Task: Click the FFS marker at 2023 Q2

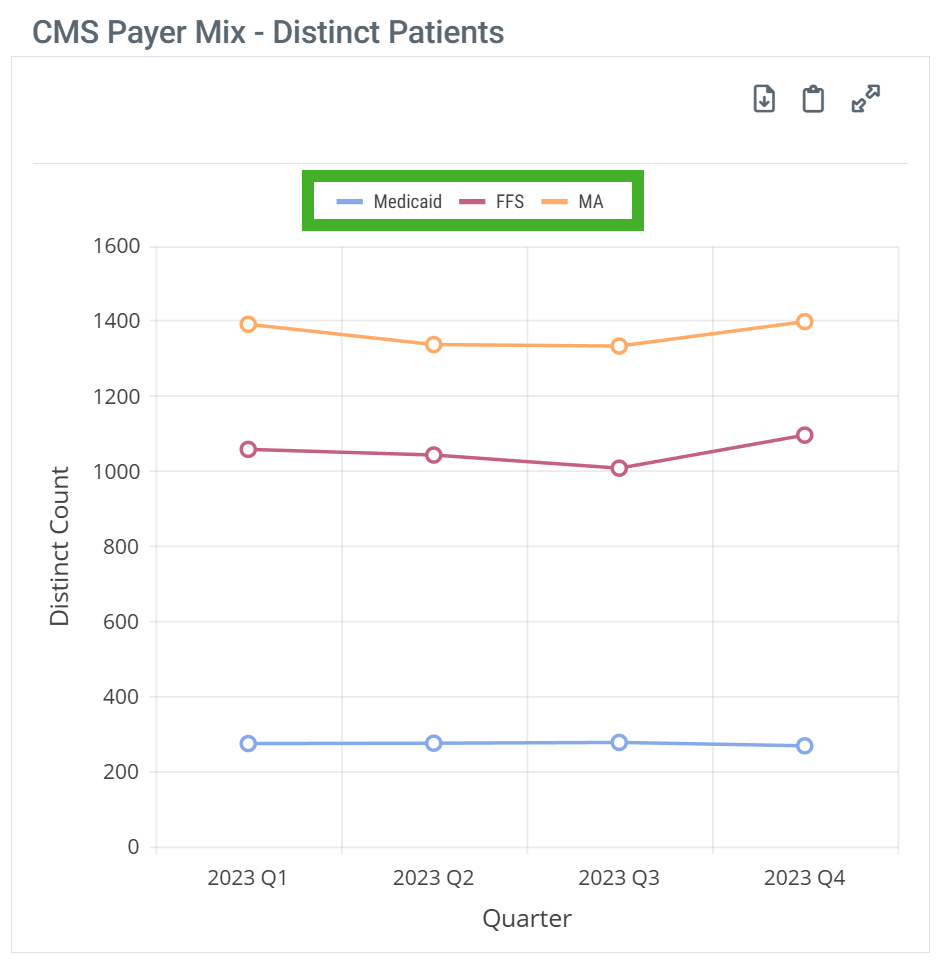Action: pyautogui.click(x=434, y=455)
